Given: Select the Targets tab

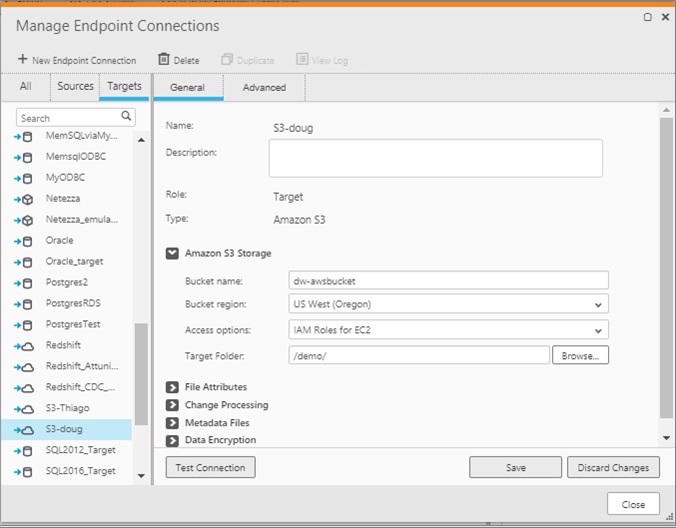Looking at the screenshot, I should pos(124,86).
